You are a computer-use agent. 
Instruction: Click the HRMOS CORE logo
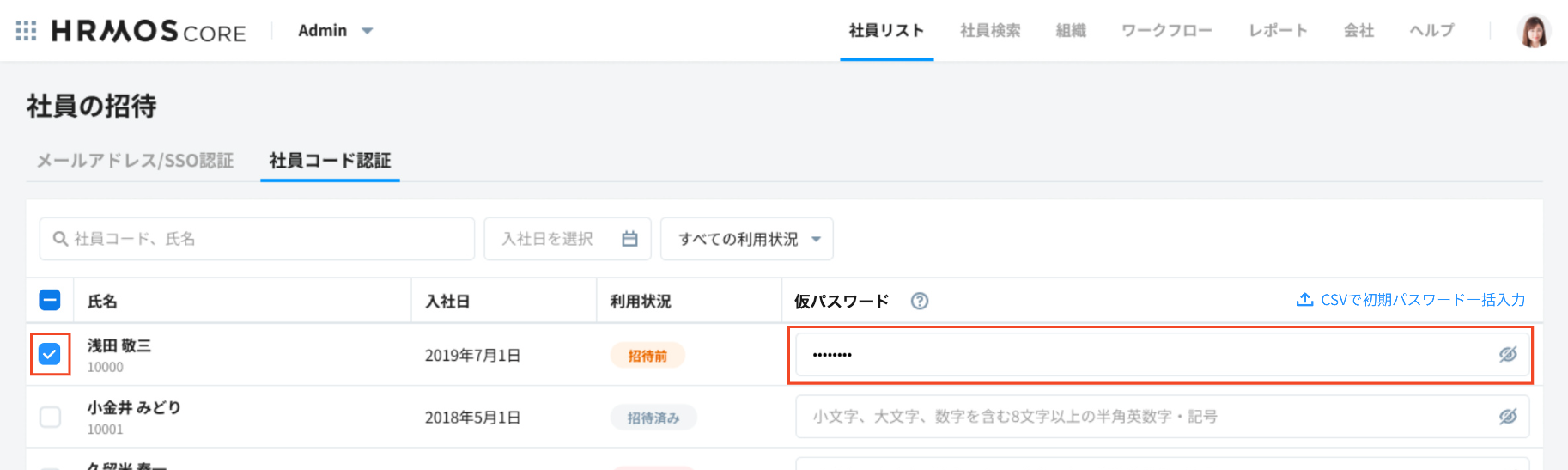pos(149,32)
